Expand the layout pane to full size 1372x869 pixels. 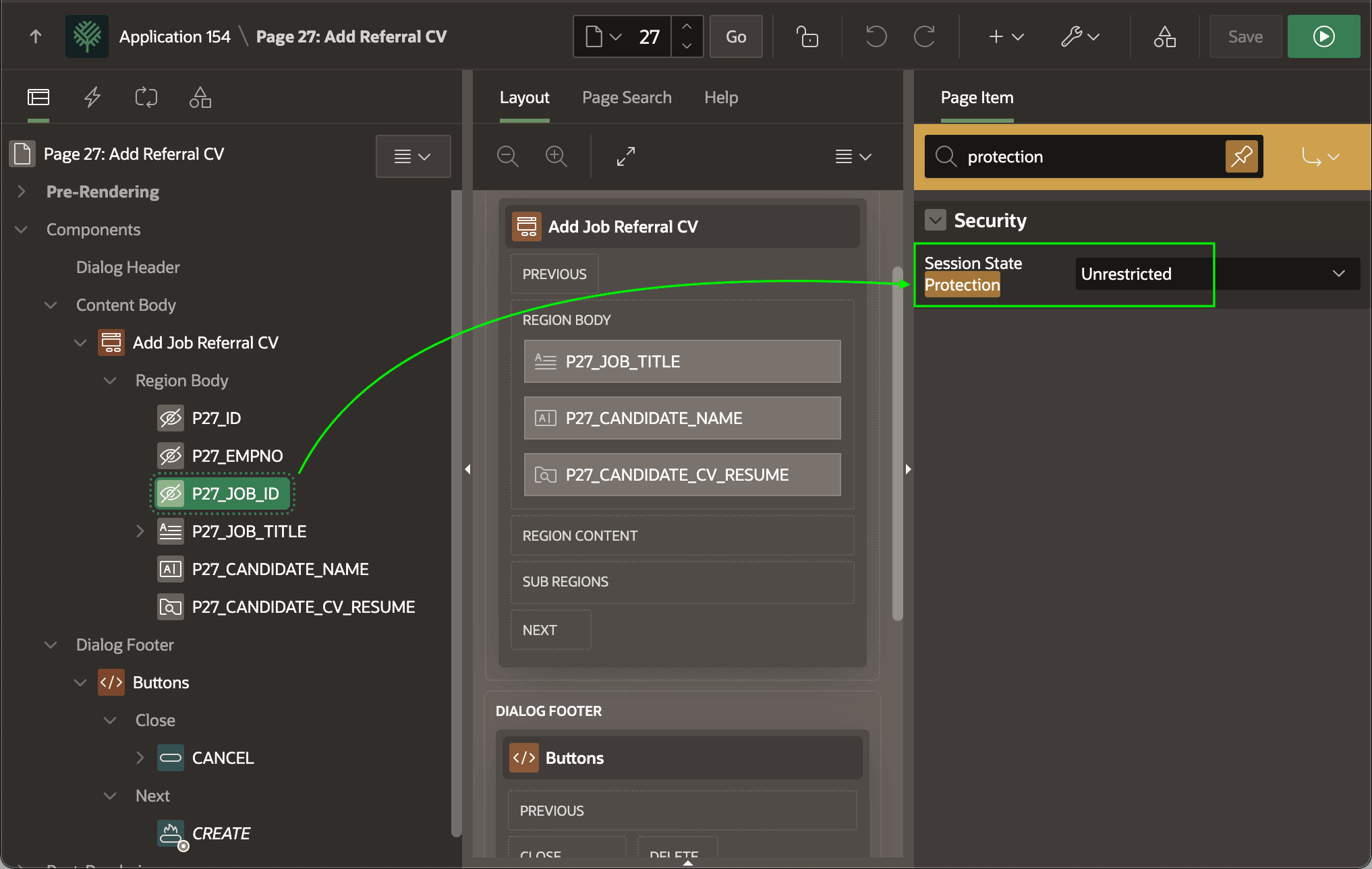tap(626, 156)
